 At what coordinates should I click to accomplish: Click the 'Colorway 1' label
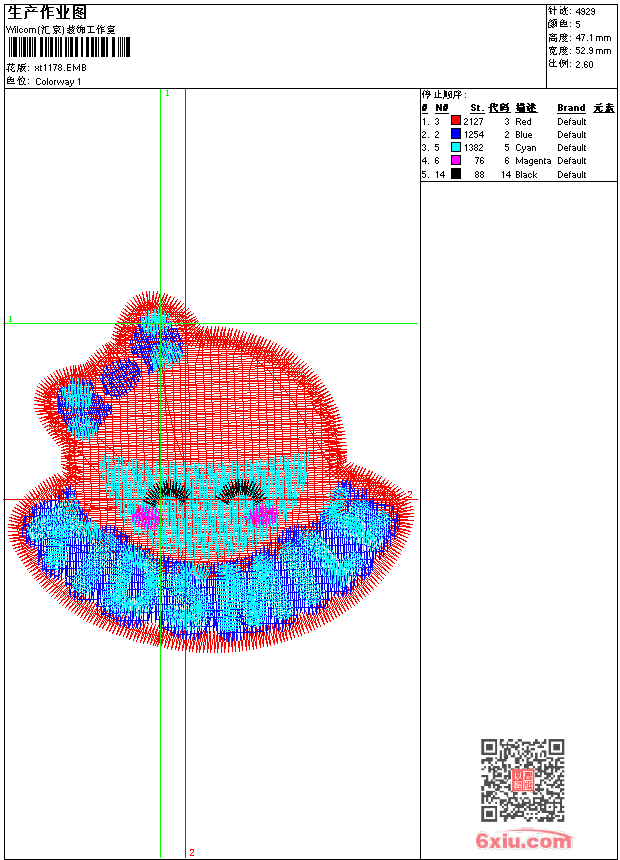(x=58, y=82)
